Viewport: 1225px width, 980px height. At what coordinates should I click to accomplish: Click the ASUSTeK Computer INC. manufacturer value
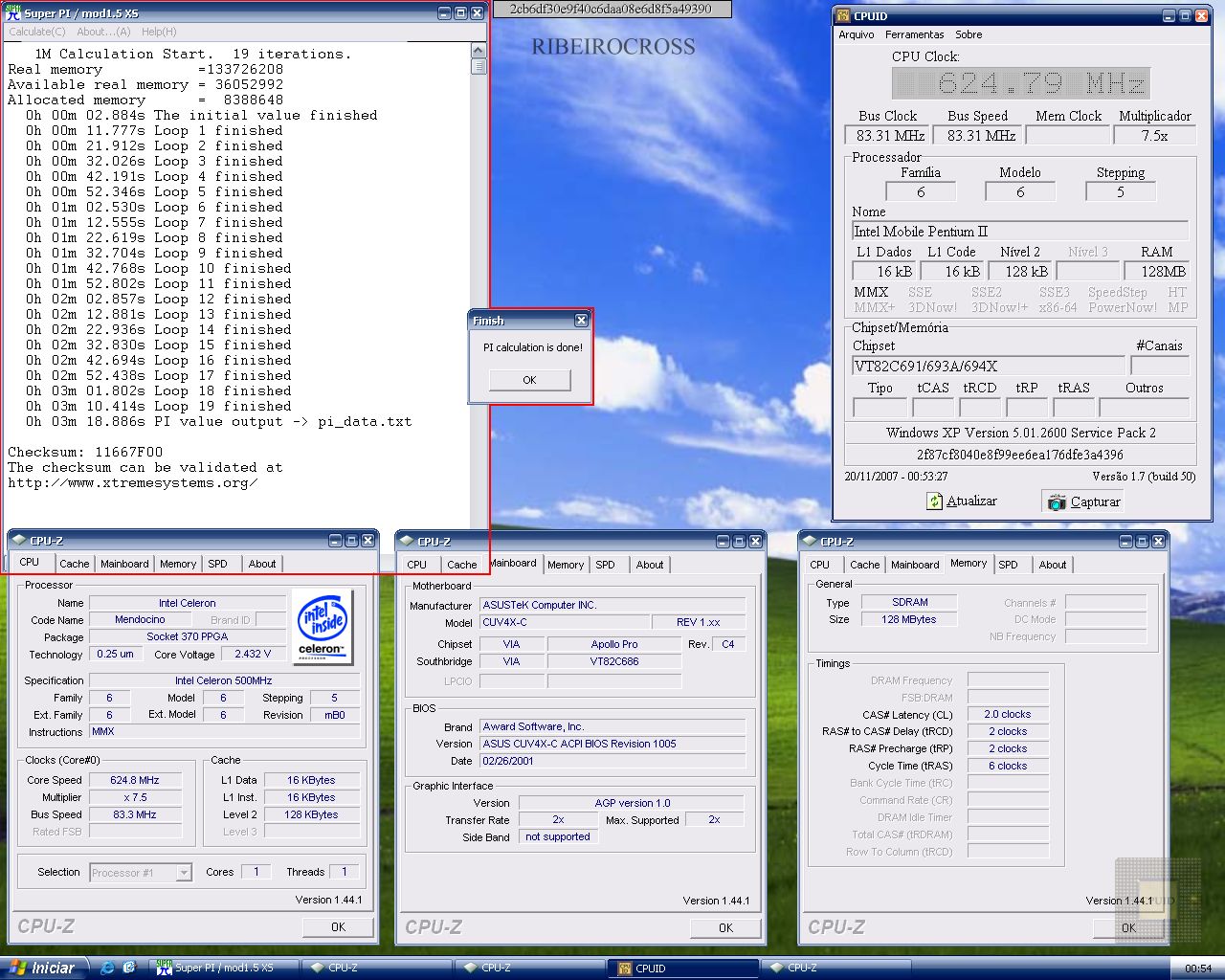click(x=612, y=605)
